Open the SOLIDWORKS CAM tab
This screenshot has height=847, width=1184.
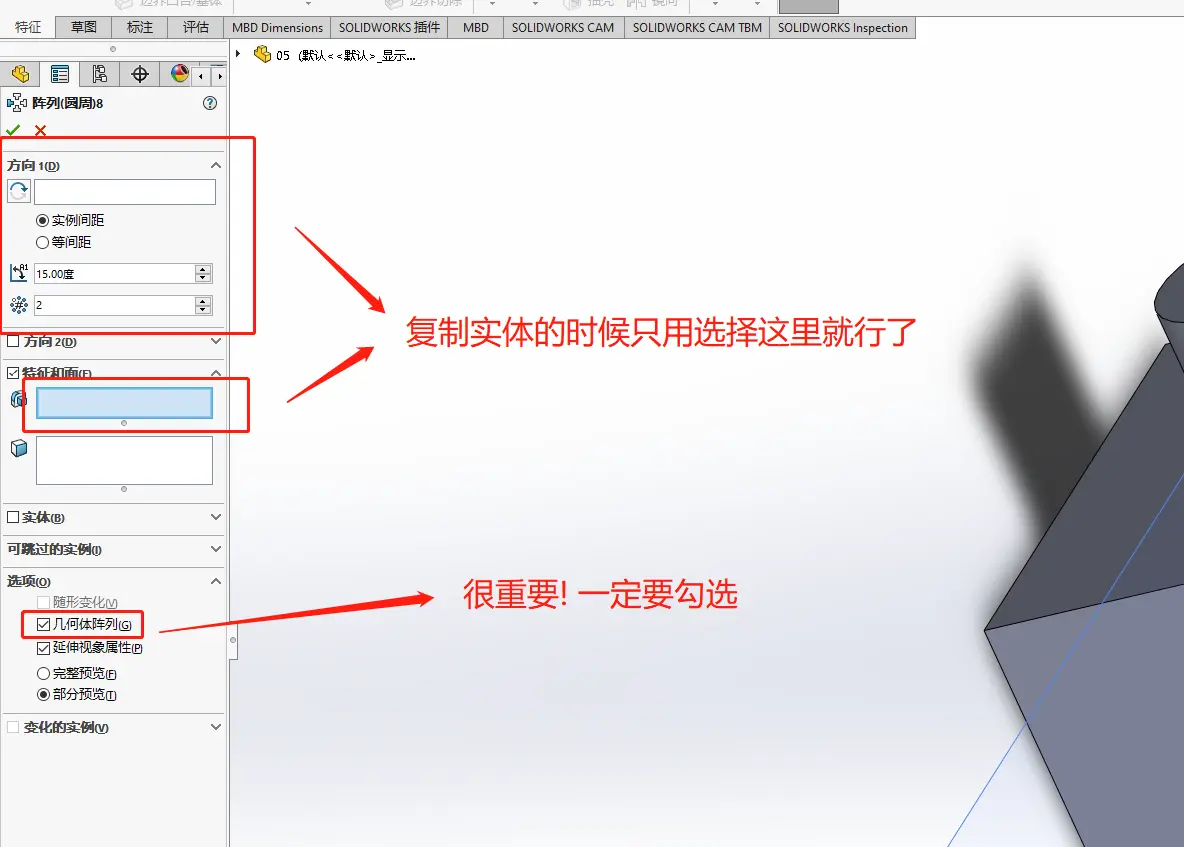[563, 28]
